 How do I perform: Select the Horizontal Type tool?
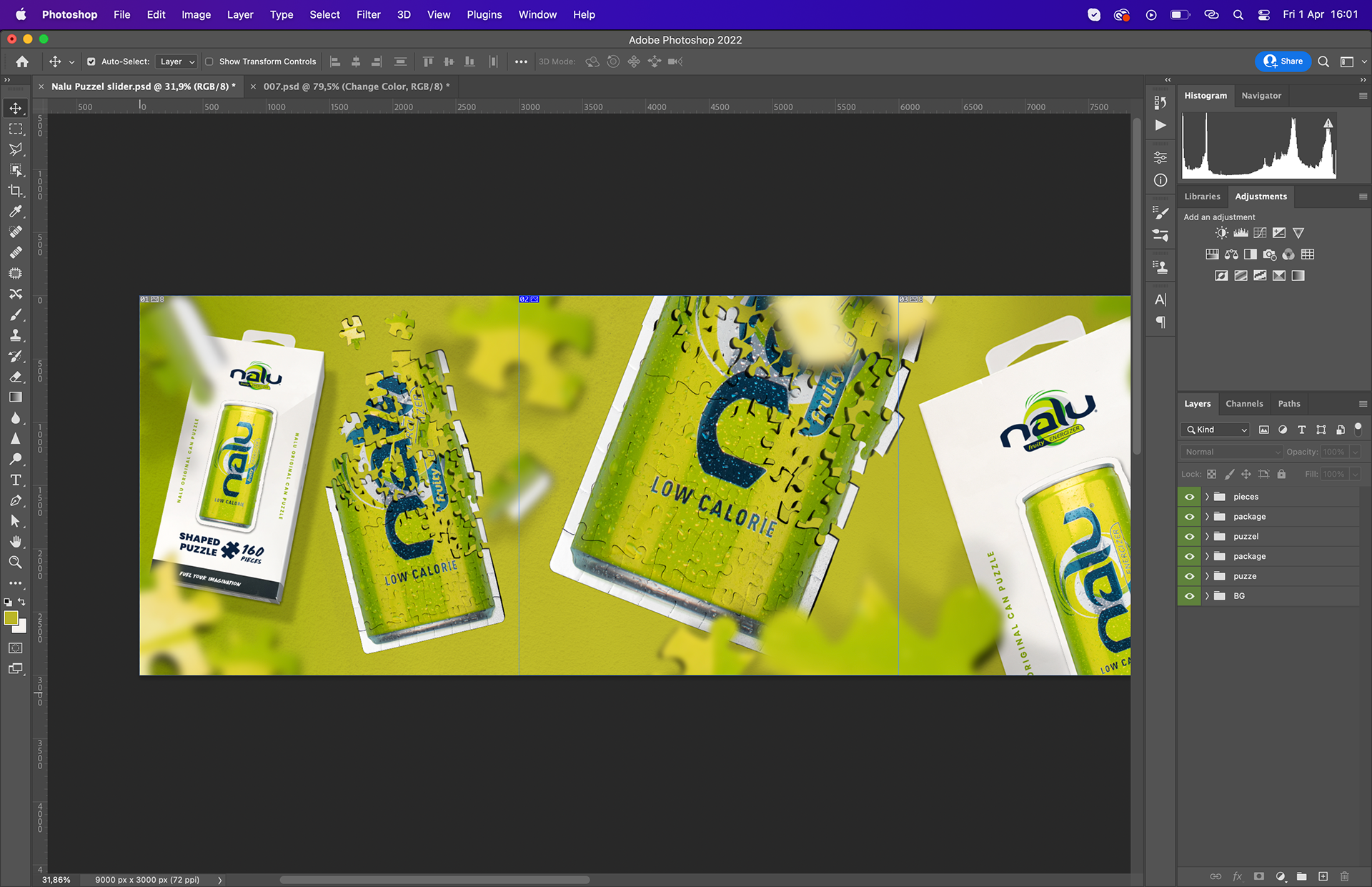15,480
